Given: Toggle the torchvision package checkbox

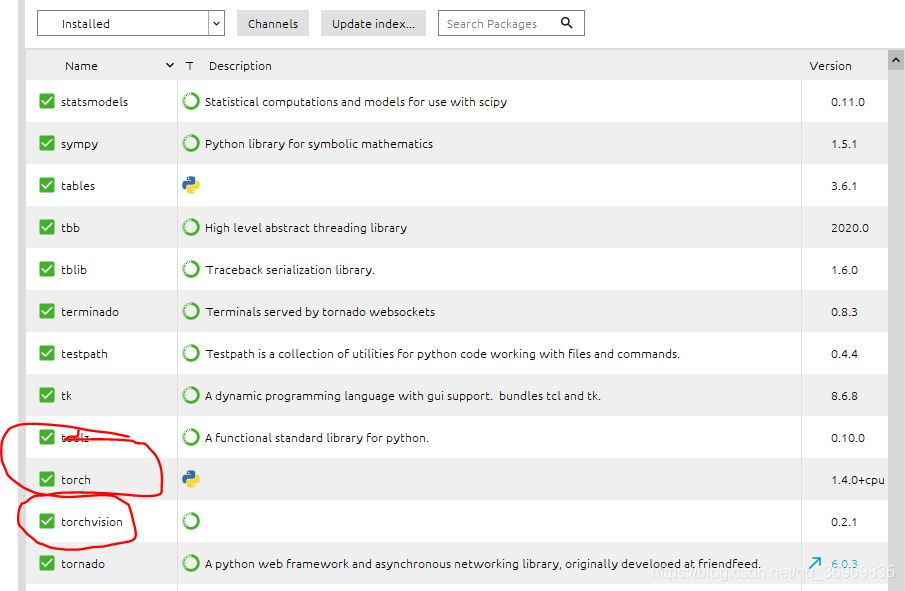Looking at the screenshot, I should [47, 521].
